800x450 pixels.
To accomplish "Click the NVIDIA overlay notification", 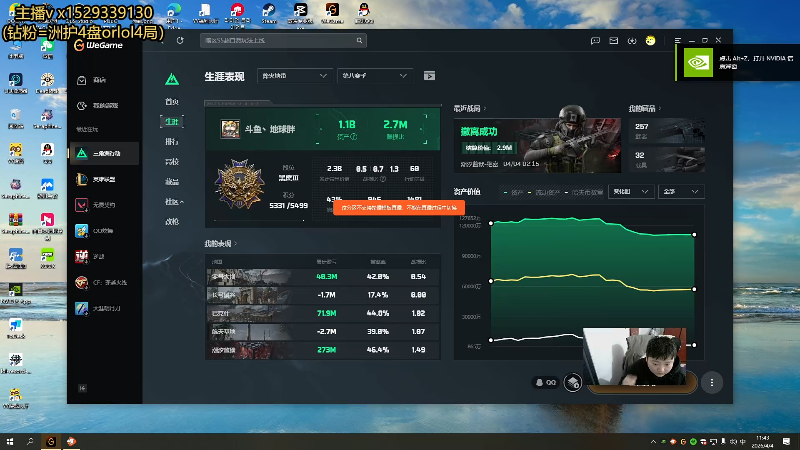I will click(x=738, y=62).
